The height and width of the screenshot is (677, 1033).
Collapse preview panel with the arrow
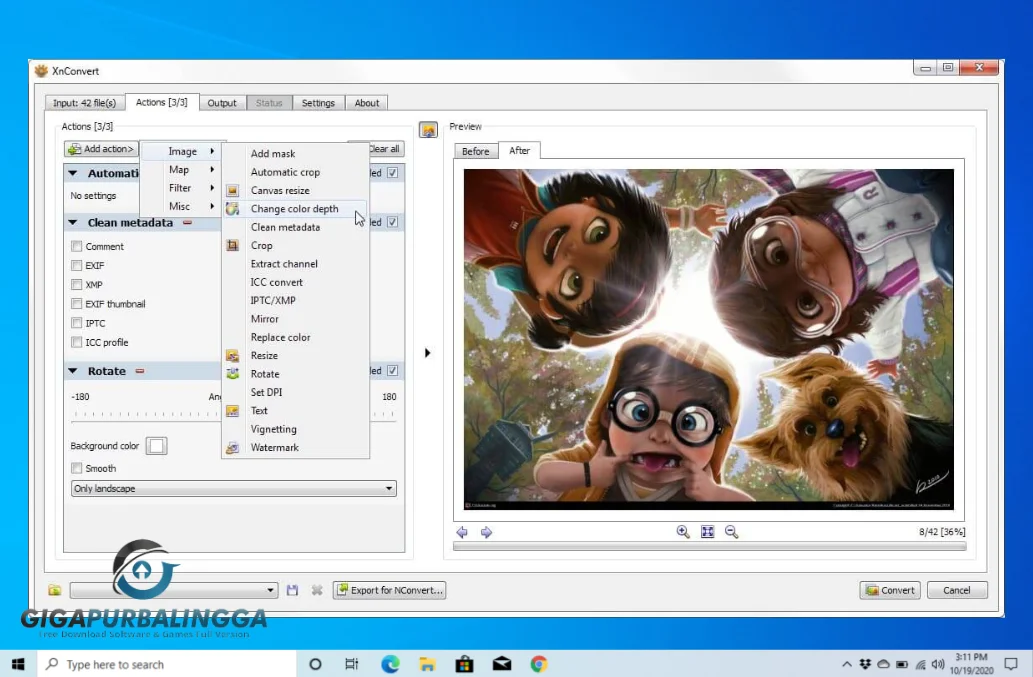coord(427,353)
